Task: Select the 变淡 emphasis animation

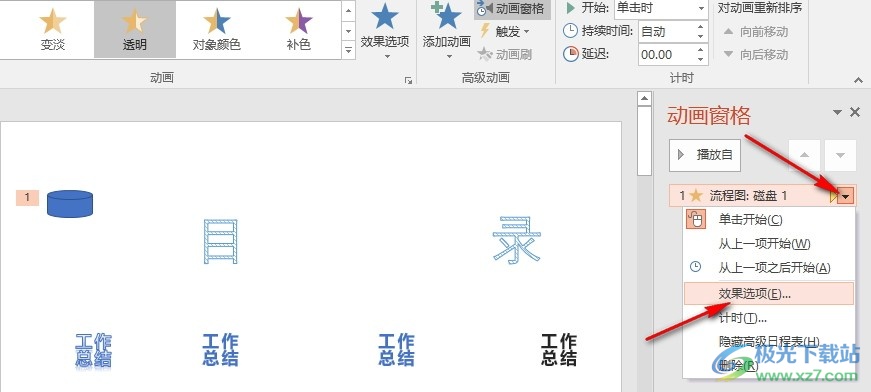Action: coord(53,29)
